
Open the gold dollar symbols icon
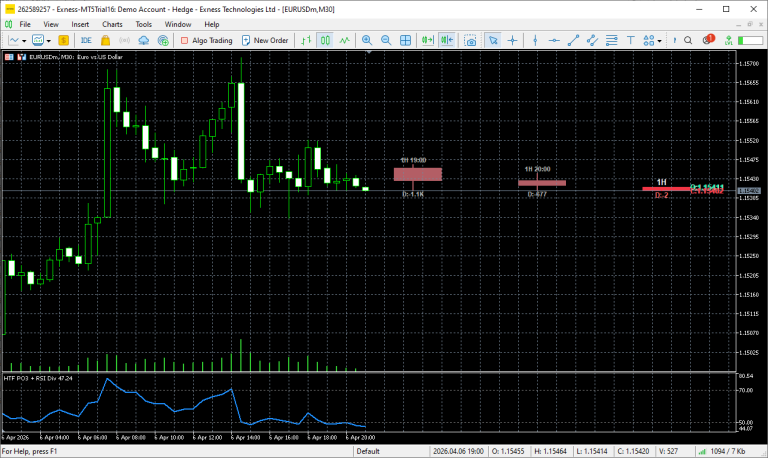click(x=63, y=40)
